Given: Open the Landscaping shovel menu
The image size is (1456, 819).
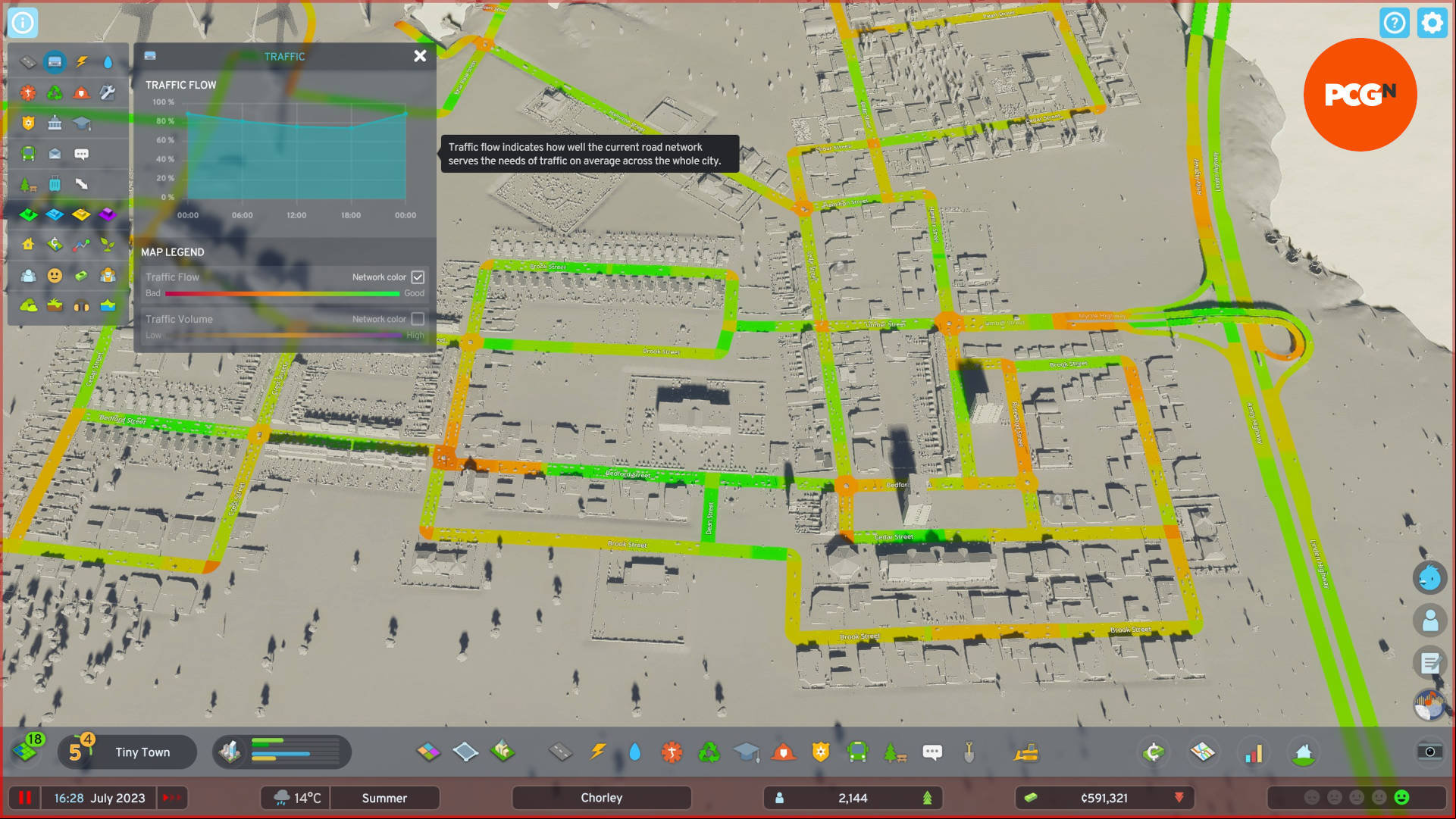Looking at the screenshot, I should tap(969, 752).
